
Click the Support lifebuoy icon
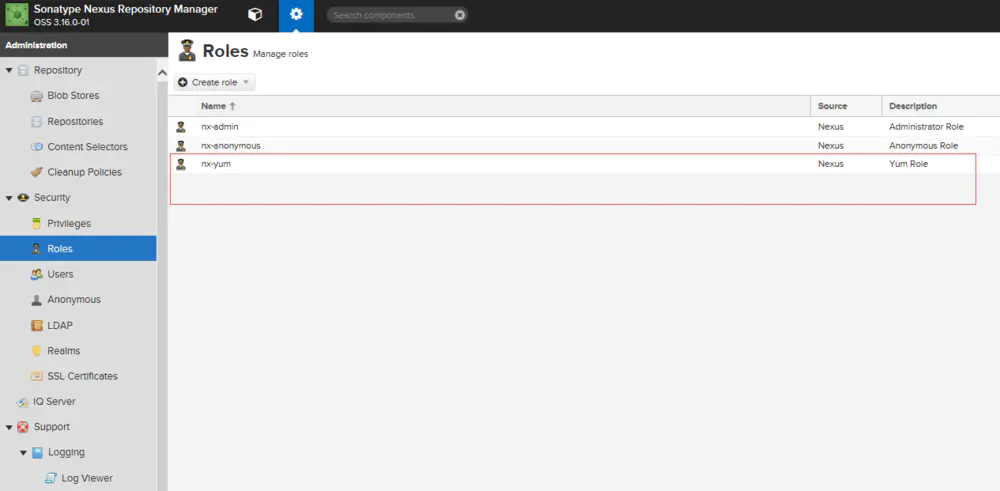(x=23, y=427)
